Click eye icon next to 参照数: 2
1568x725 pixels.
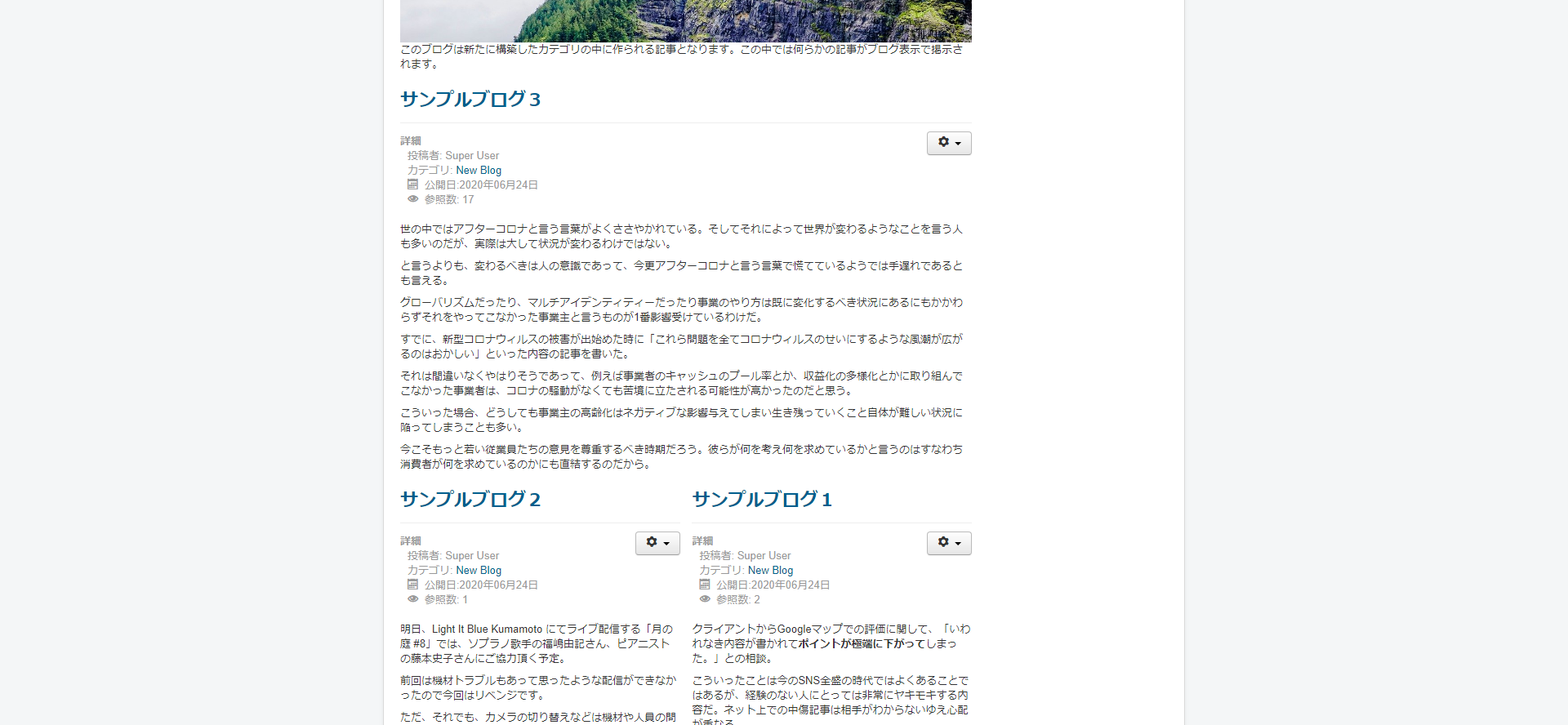point(704,599)
